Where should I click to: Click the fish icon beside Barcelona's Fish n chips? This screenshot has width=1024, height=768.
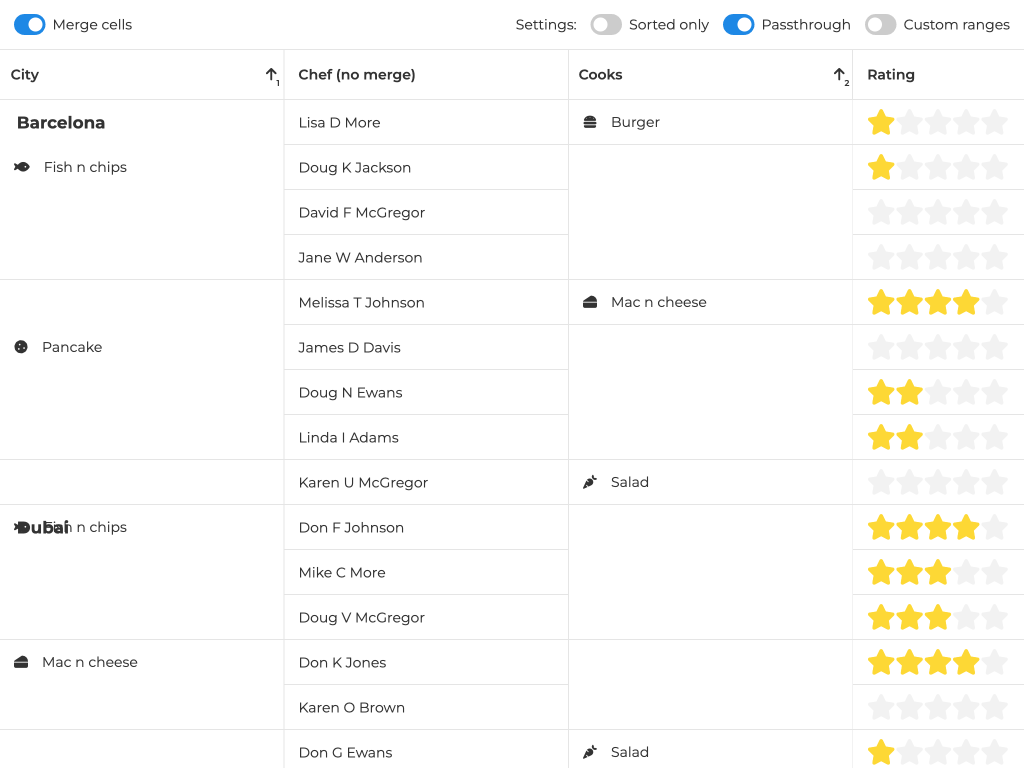(22, 167)
